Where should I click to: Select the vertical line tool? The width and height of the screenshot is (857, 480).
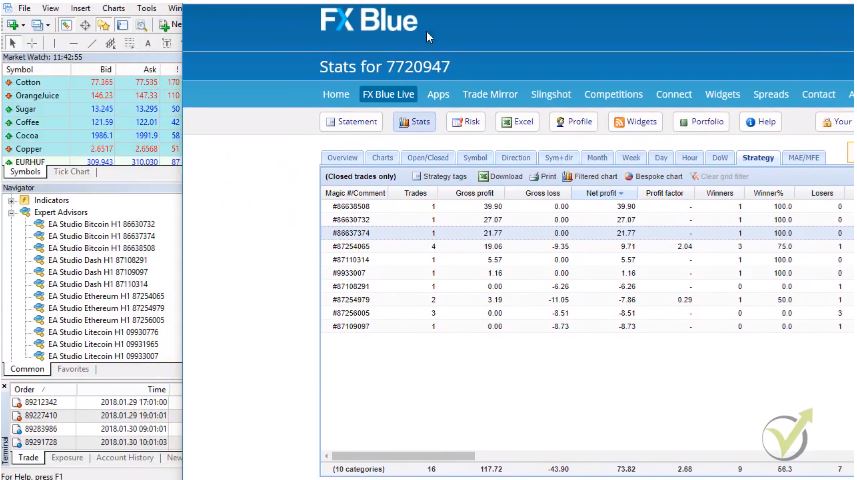coord(54,43)
